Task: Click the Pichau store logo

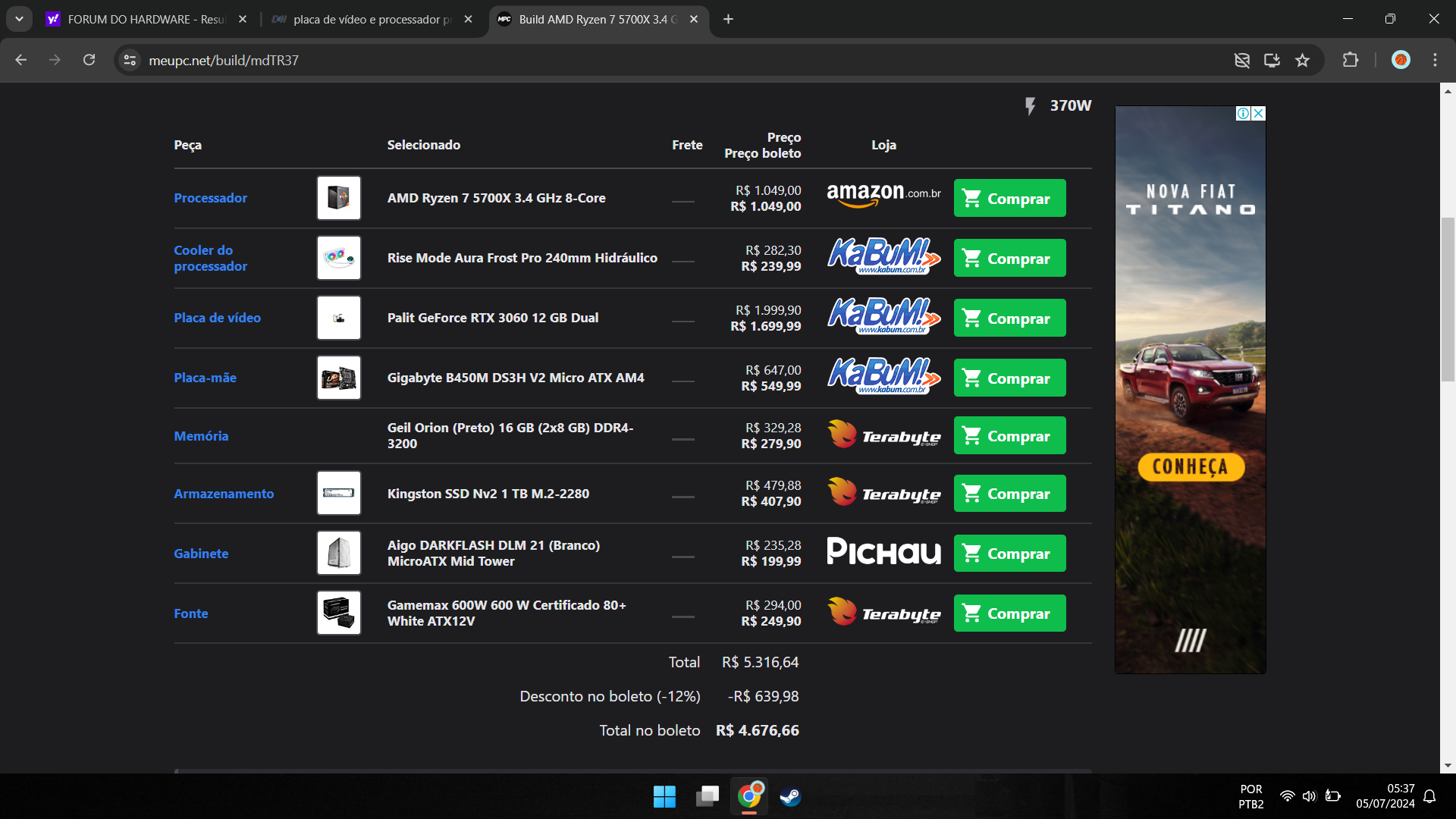Action: click(883, 551)
